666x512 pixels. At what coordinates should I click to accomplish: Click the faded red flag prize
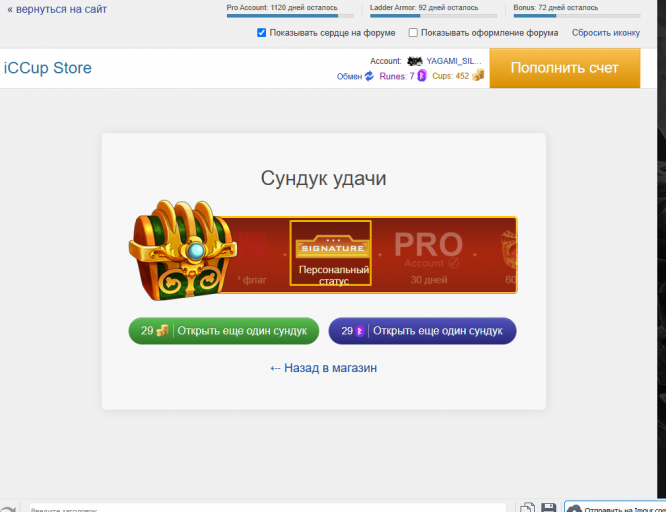pyautogui.click(x=254, y=257)
